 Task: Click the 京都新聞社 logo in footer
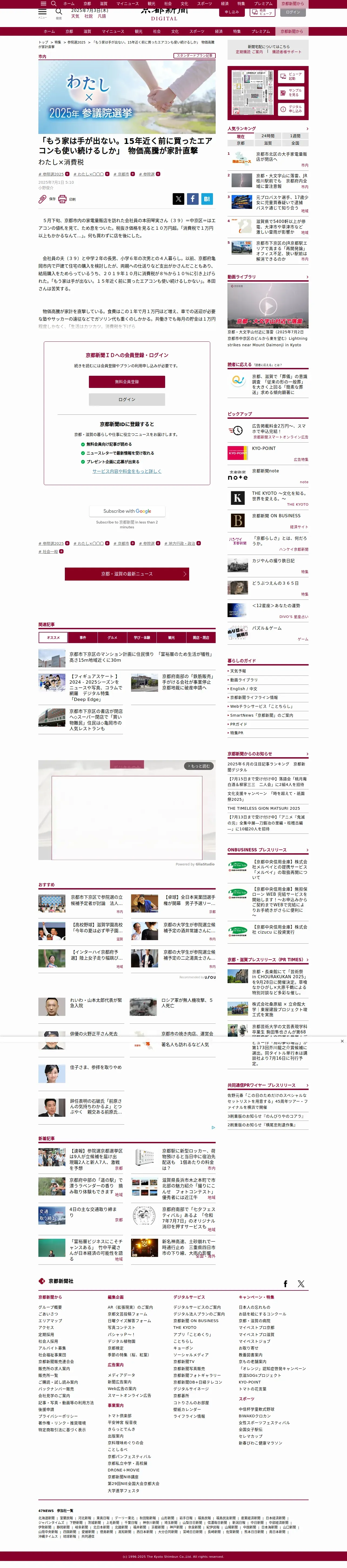[56, 1281]
